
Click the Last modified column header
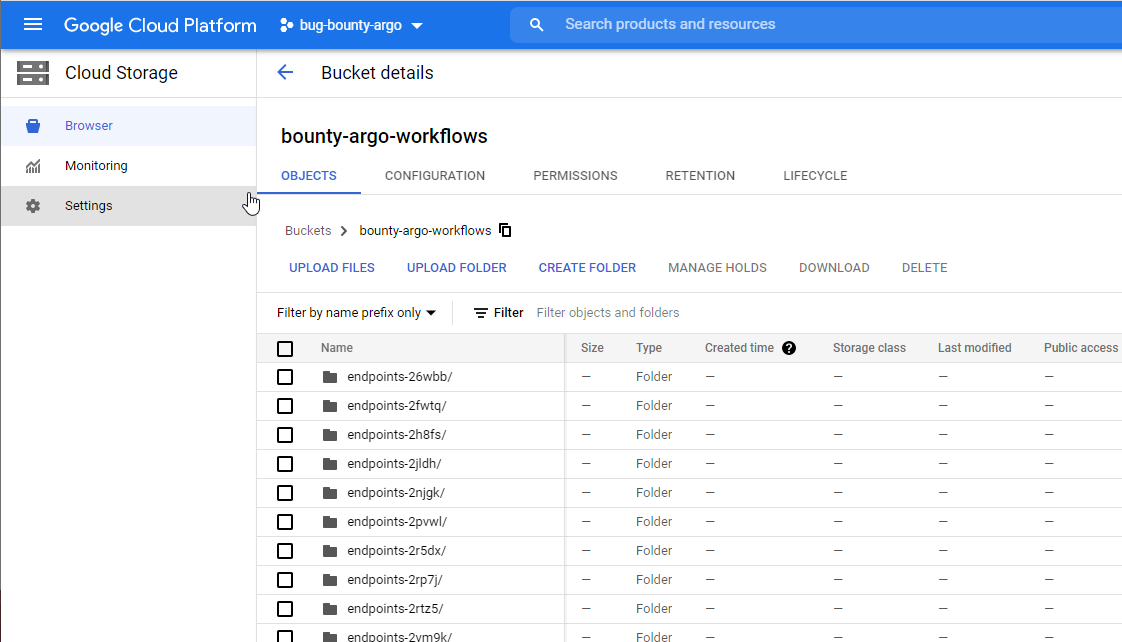[975, 348]
